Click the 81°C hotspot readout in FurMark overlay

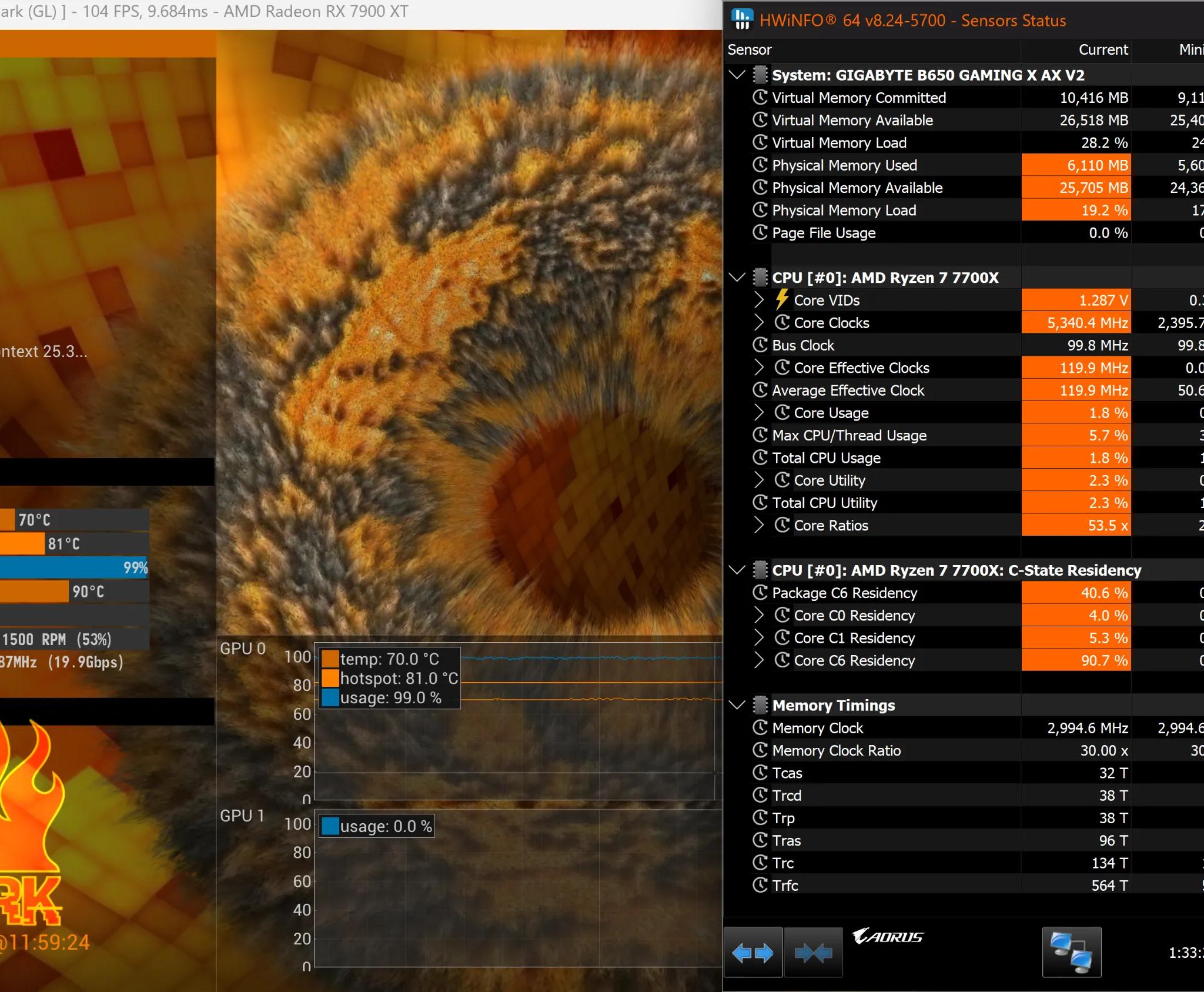coord(63,544)
